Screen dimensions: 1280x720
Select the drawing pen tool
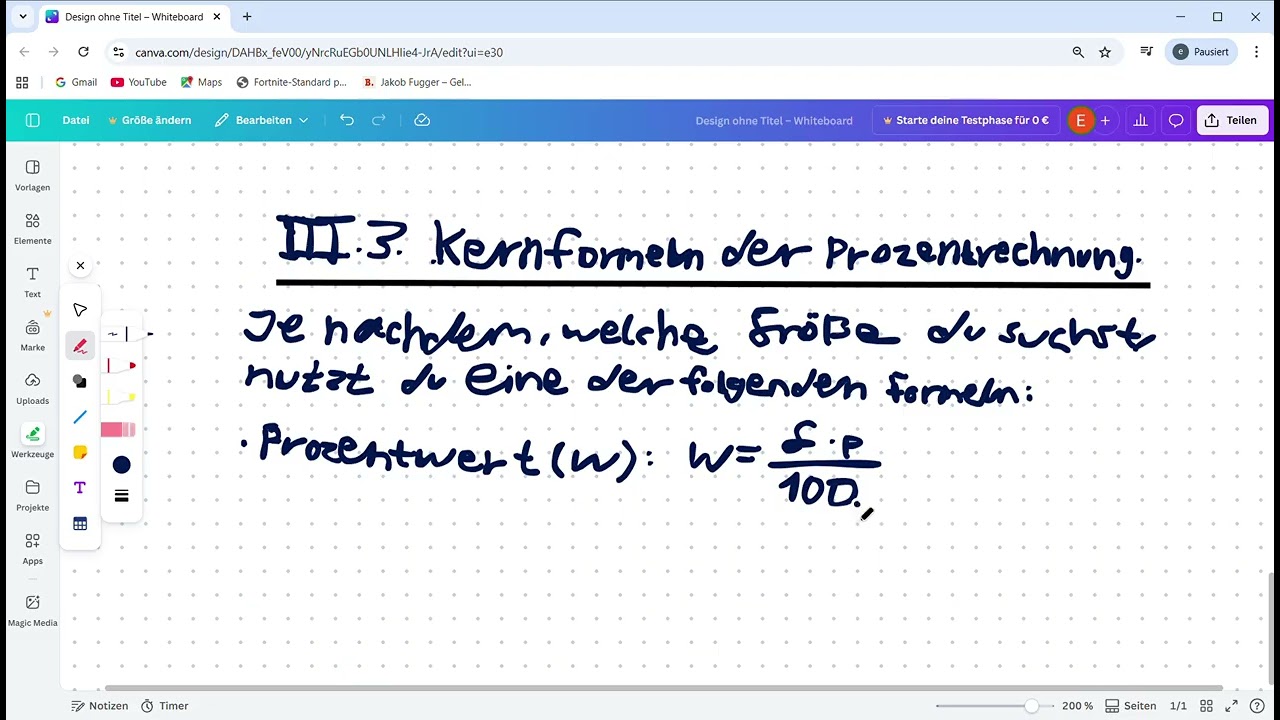coord(81,346)
